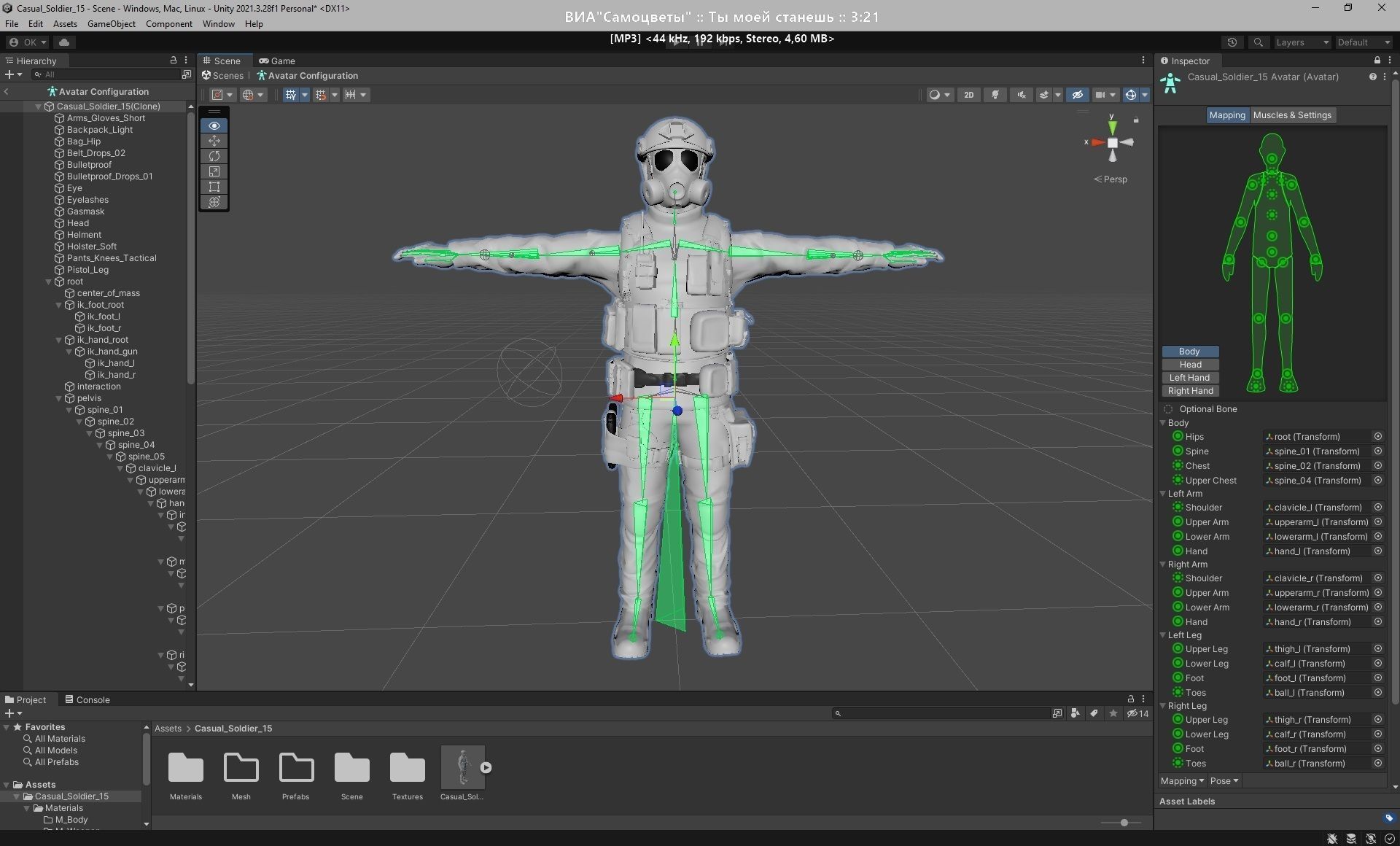The width and height of the screenshot is (1400, 846).
Task: Open the global search magnifier icon
Action: click(x=1258, y=42)
